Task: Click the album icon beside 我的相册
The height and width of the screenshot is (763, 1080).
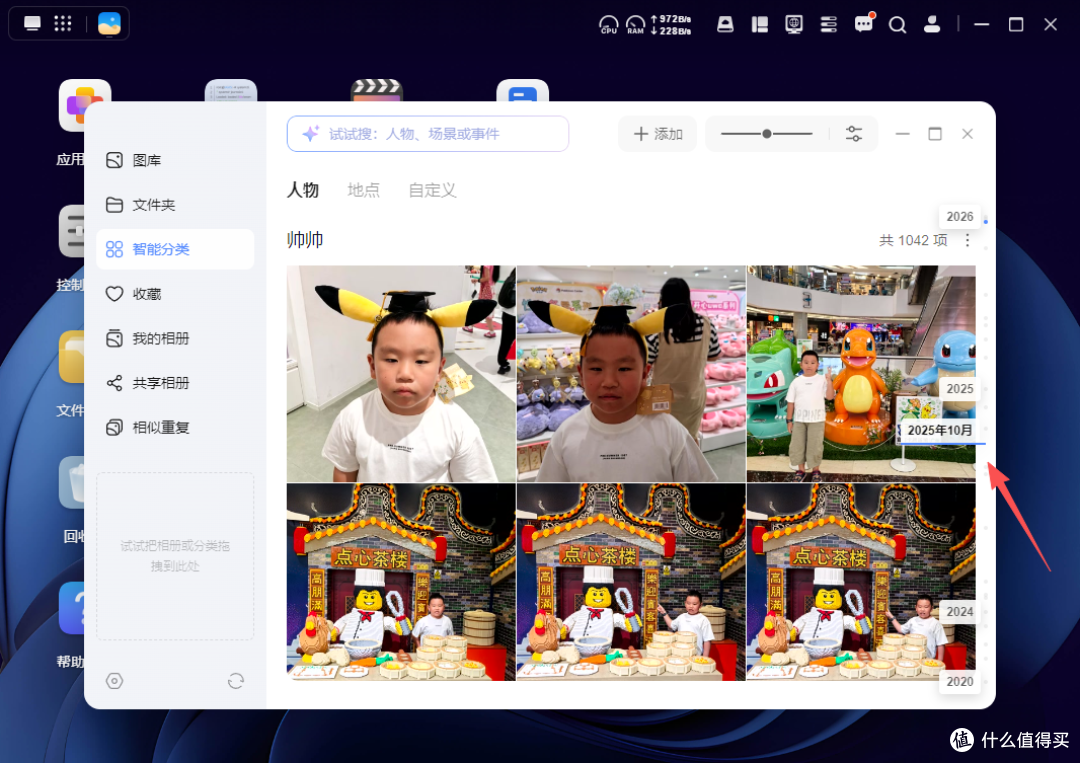Action: (x=114, y=338)
